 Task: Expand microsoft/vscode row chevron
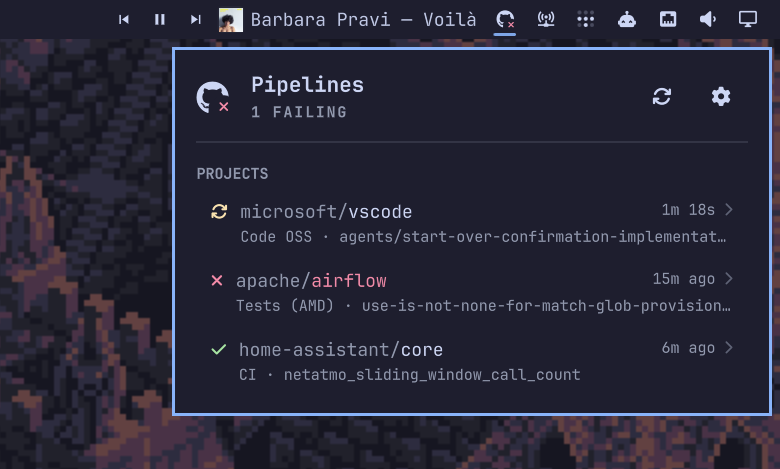tap(729, 210)
